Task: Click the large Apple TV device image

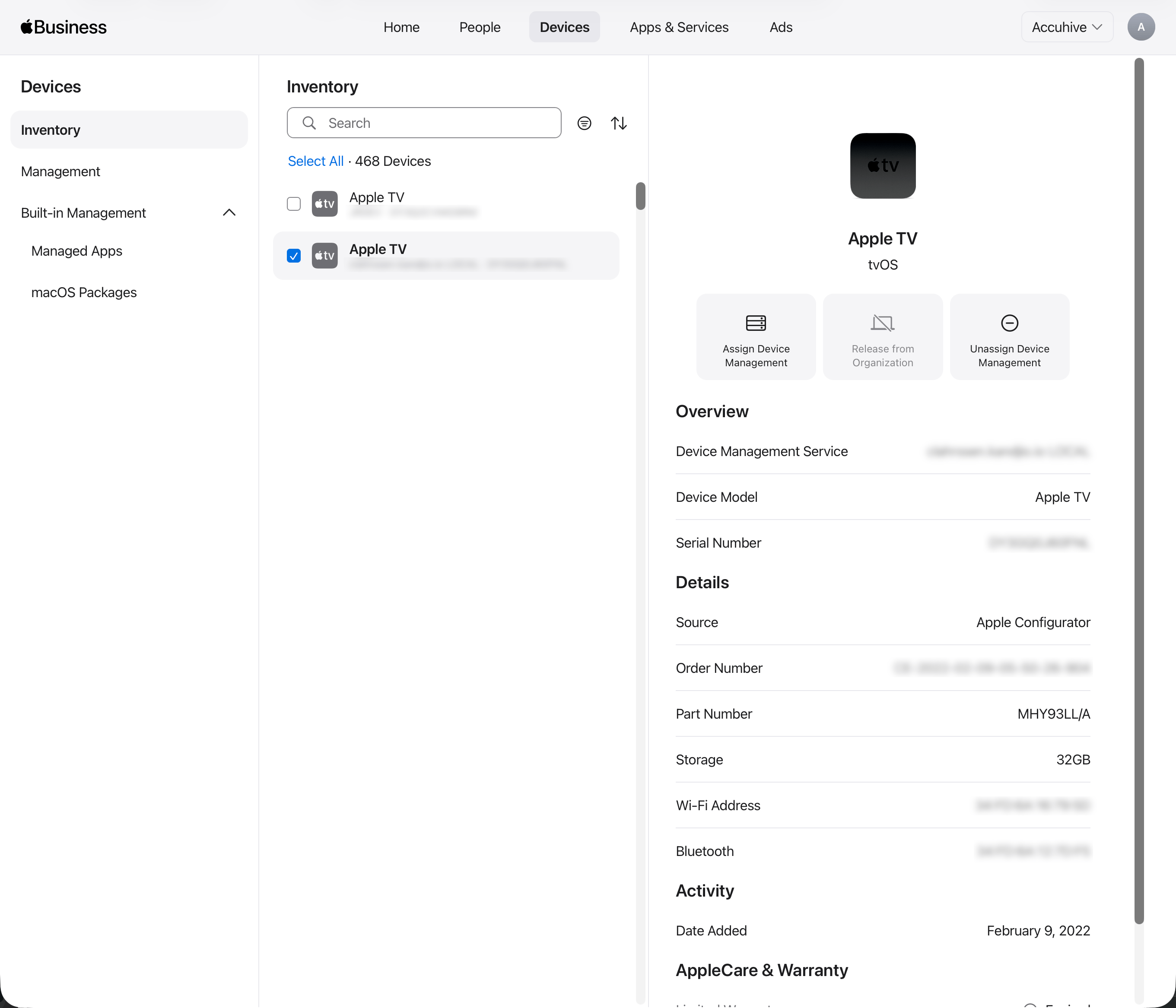Action: [883, 166]
